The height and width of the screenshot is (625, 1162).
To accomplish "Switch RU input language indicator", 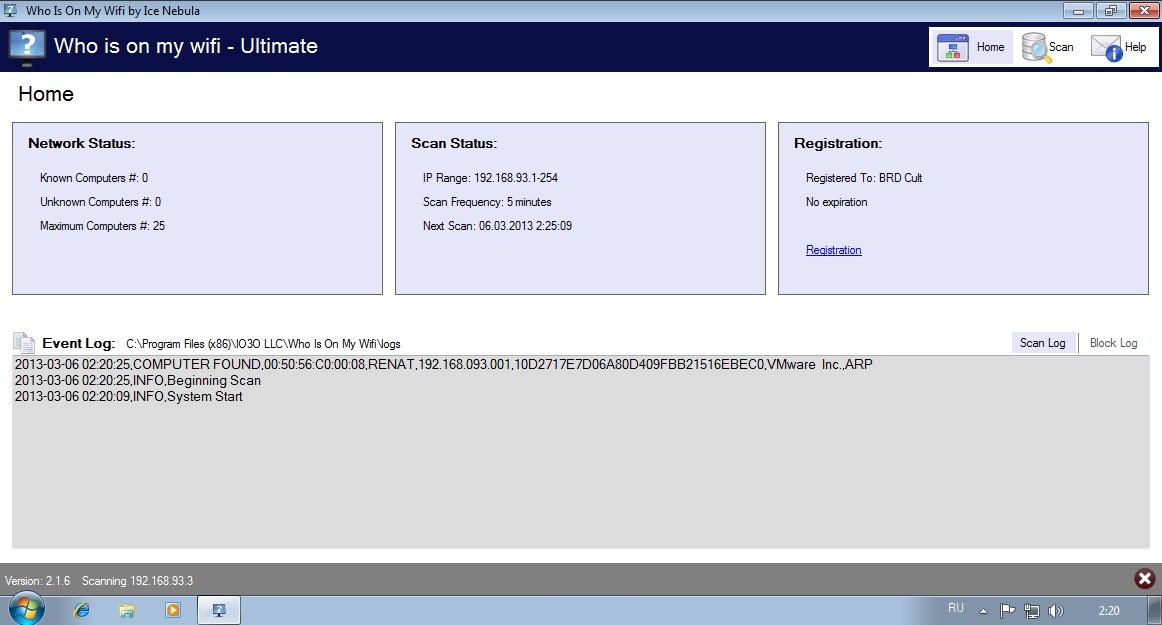I will (956, 608).
